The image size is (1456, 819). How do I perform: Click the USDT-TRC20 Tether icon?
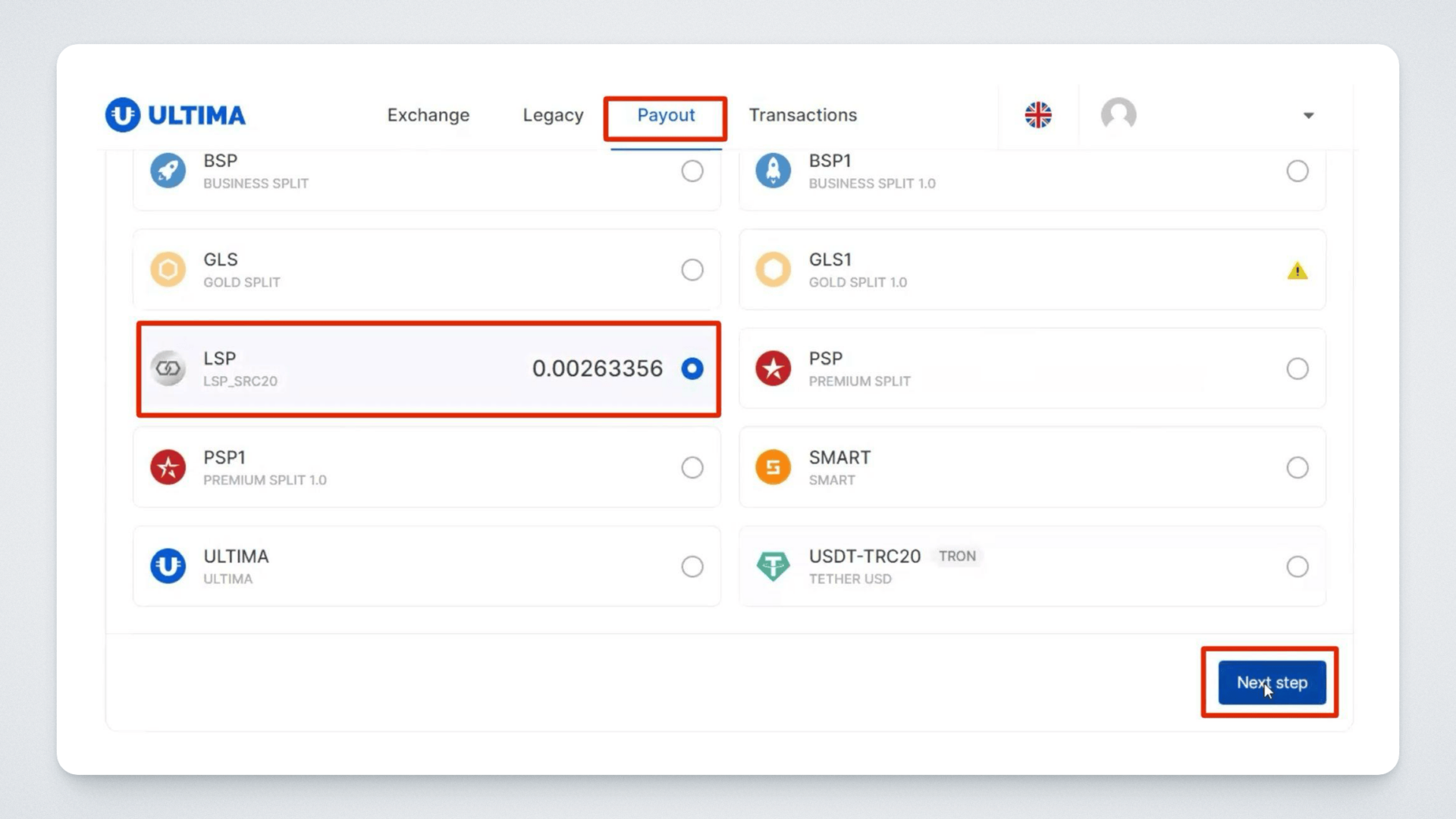coord(773,566)
